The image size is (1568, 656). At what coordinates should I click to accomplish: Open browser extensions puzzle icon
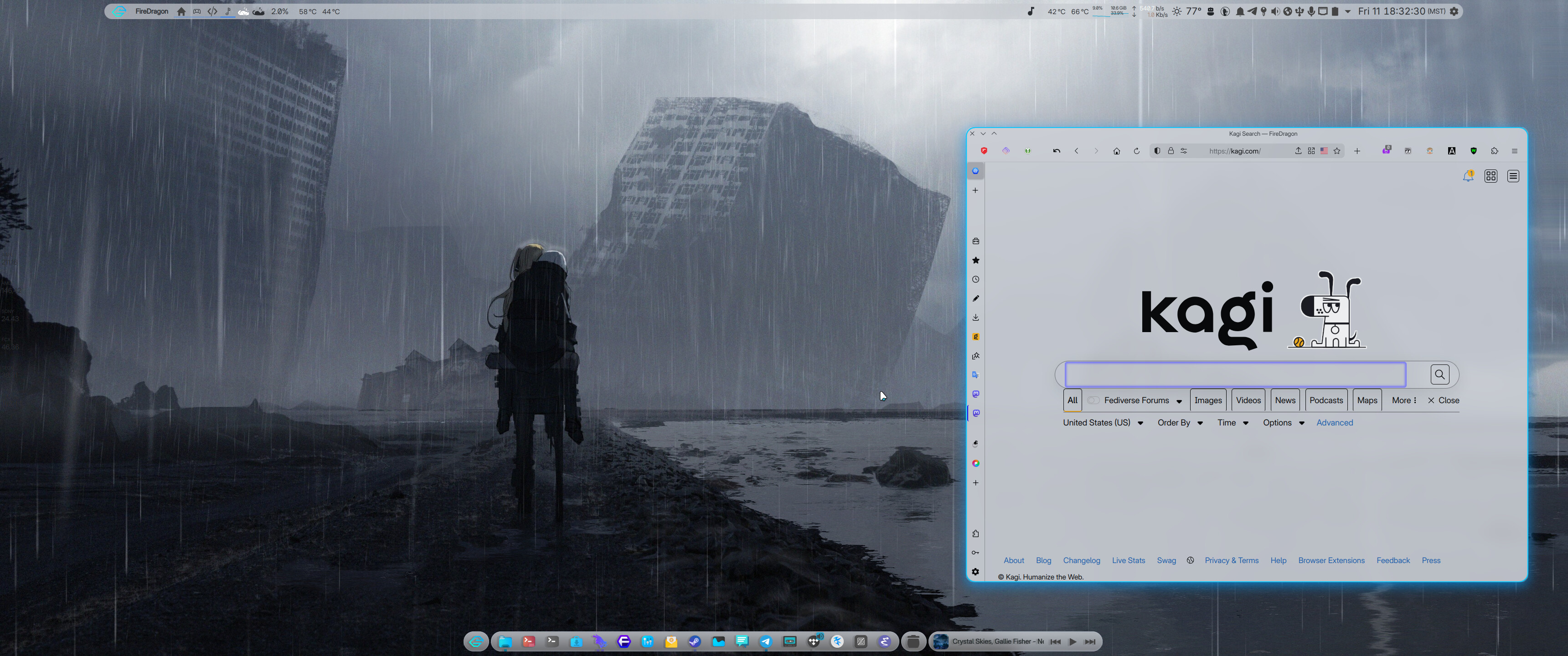pos(1494,151)
